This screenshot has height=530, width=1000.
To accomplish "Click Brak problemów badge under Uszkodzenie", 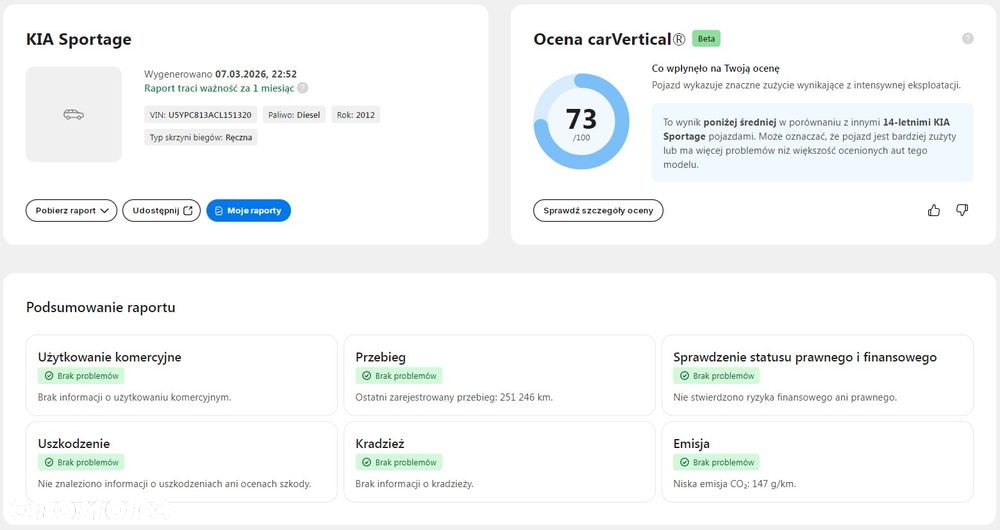I will point(81,462).
